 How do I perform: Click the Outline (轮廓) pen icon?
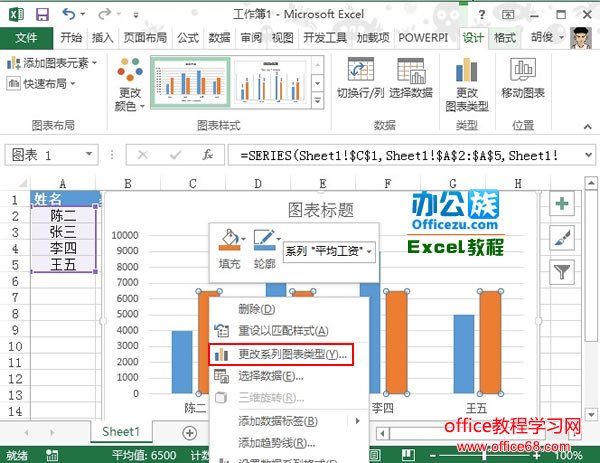click(x=264, y=240)
